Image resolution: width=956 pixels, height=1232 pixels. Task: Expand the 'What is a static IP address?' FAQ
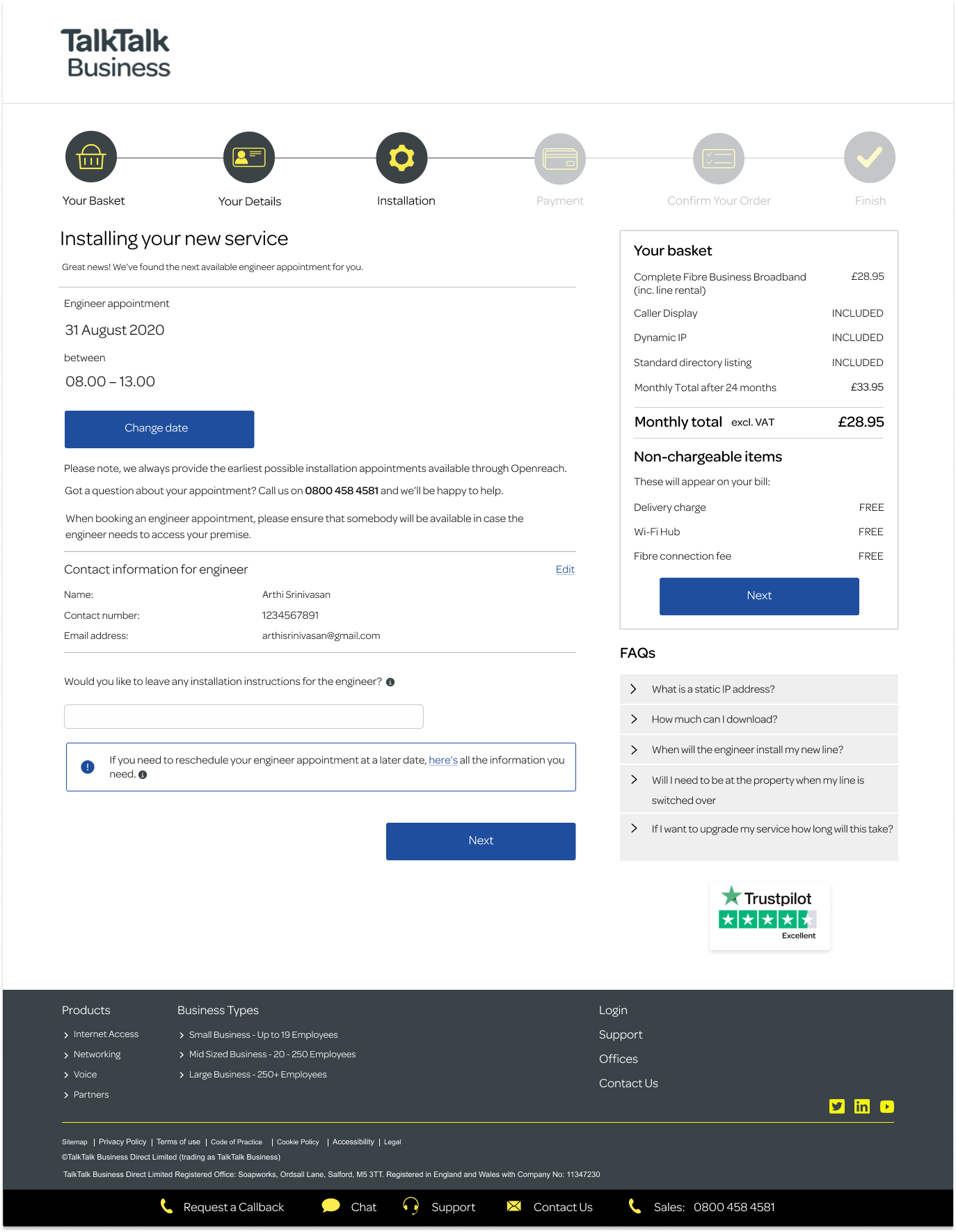tap(713, 689)
